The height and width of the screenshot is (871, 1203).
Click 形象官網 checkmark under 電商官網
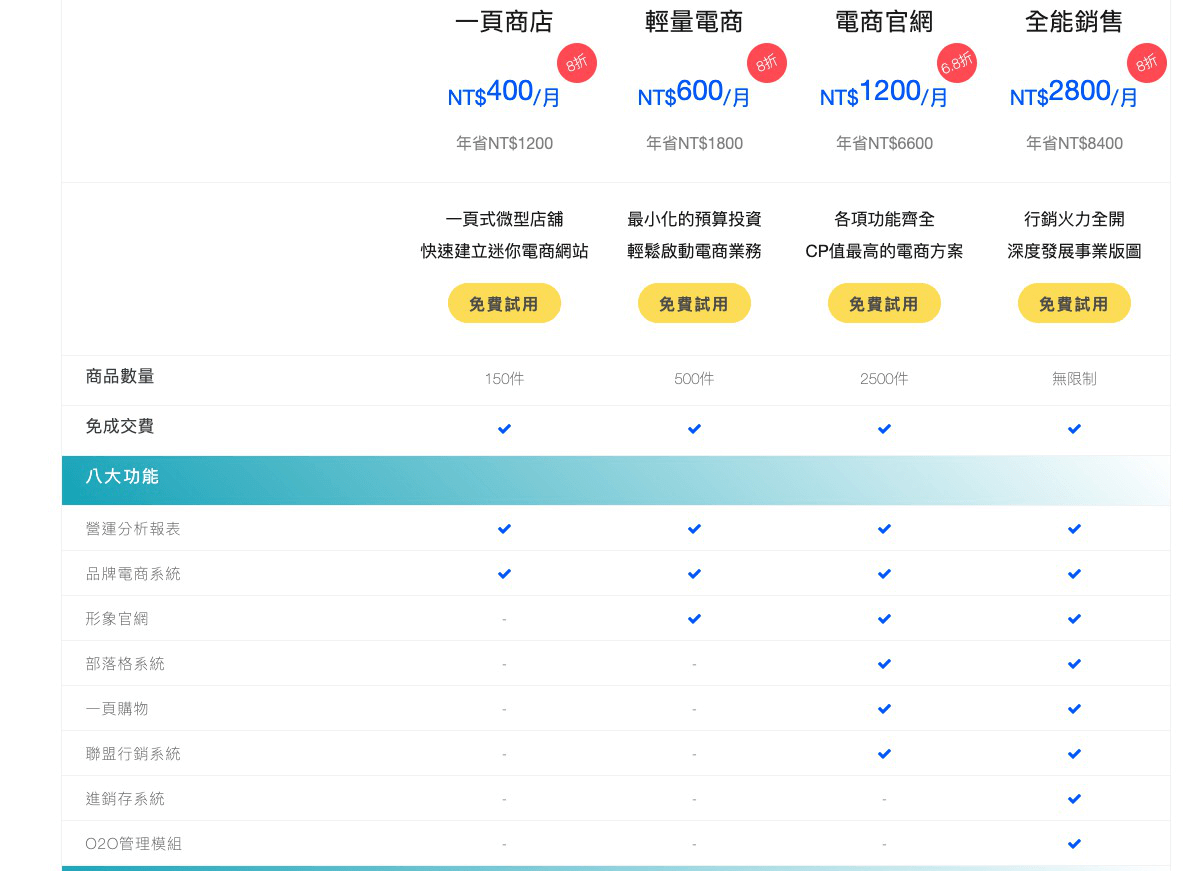(884, 619)
